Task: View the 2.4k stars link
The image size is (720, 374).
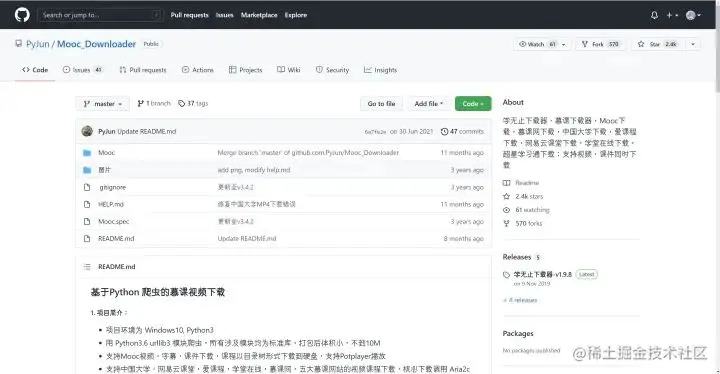Action: [x=523, y=197]
